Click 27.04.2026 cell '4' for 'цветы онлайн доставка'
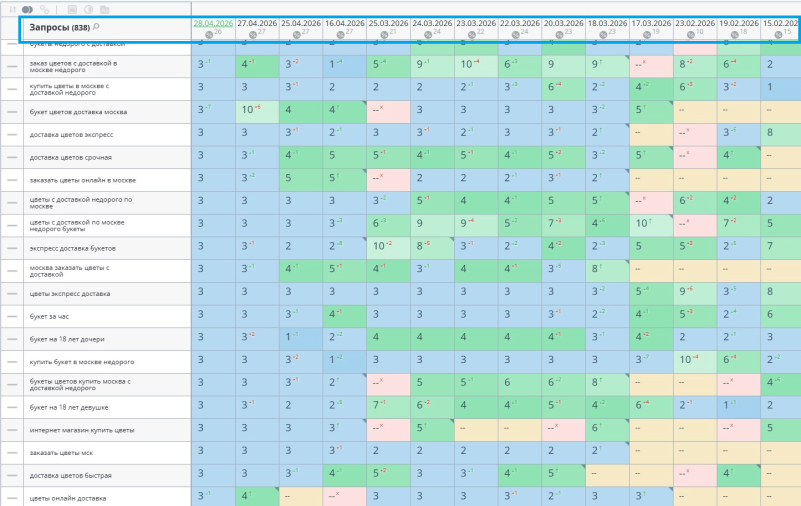The height and width of the screenshot is (506, 801). point(257,496)
